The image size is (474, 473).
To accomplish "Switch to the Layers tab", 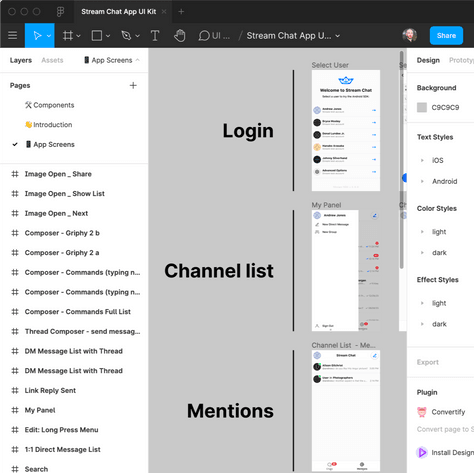I will click(x=21, y=60).
